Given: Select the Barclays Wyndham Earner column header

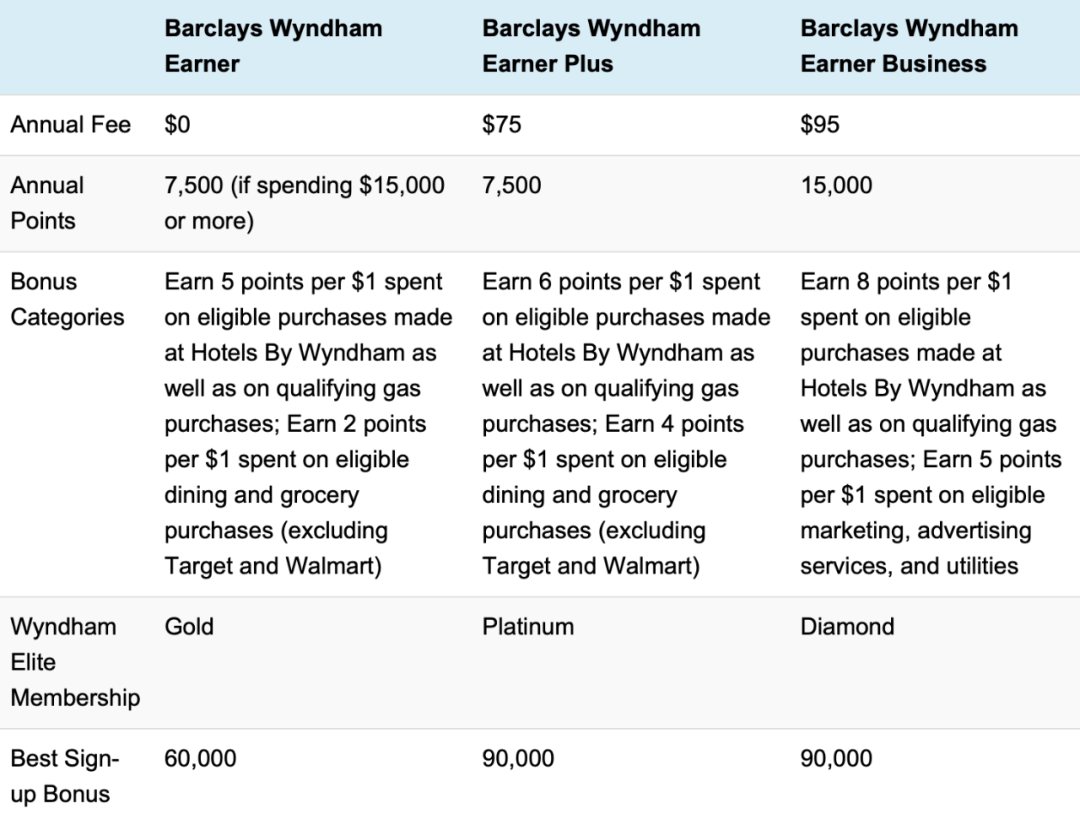Looking at the screenshot, I should tap(273, 46).
